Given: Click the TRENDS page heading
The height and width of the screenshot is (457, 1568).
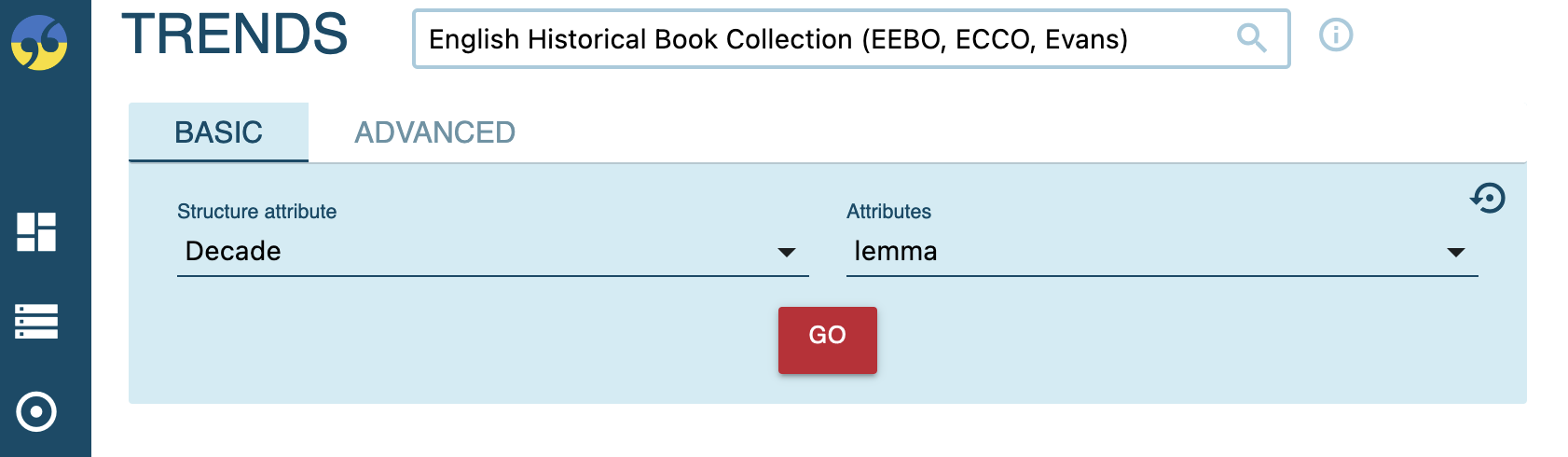Looking at the screenshot, I should (x=235, y=35).
